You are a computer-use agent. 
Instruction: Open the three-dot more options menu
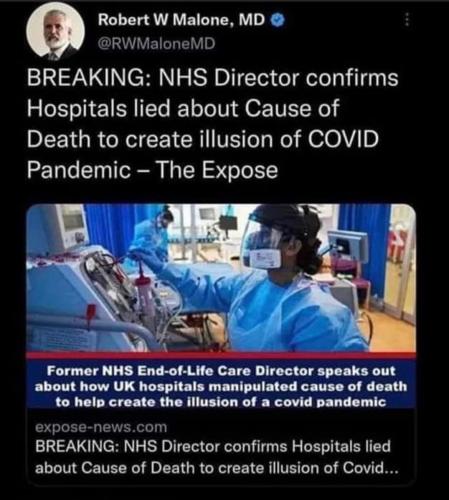point(406,21)
